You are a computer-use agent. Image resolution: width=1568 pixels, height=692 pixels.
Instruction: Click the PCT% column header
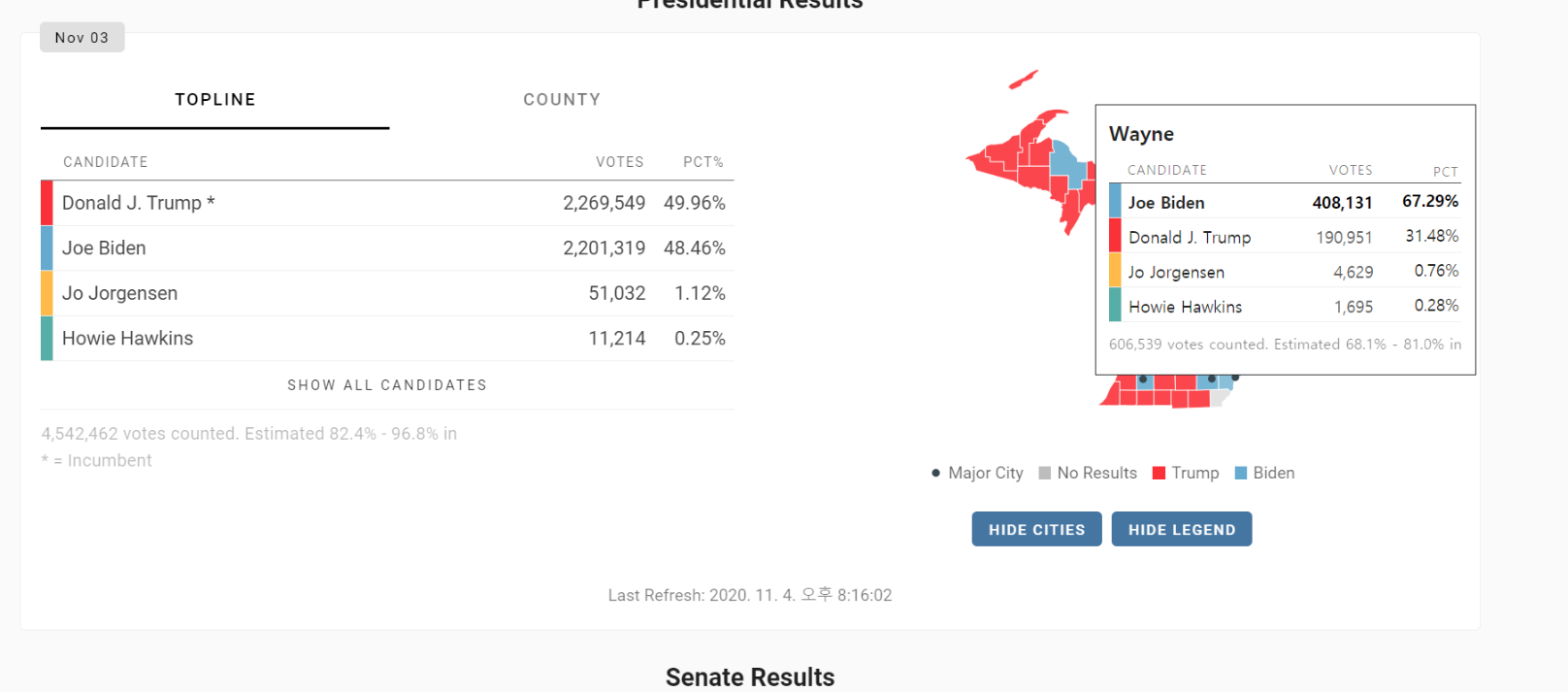(x=702, y=162)
